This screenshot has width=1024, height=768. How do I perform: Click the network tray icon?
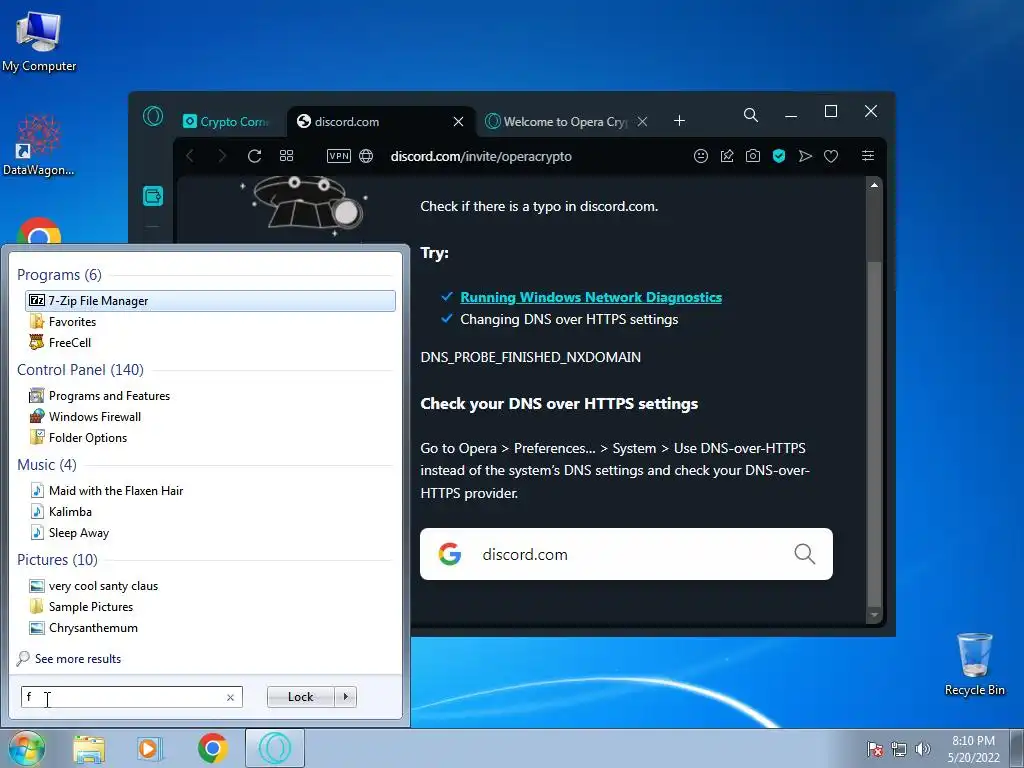click(x=899, y=749)
